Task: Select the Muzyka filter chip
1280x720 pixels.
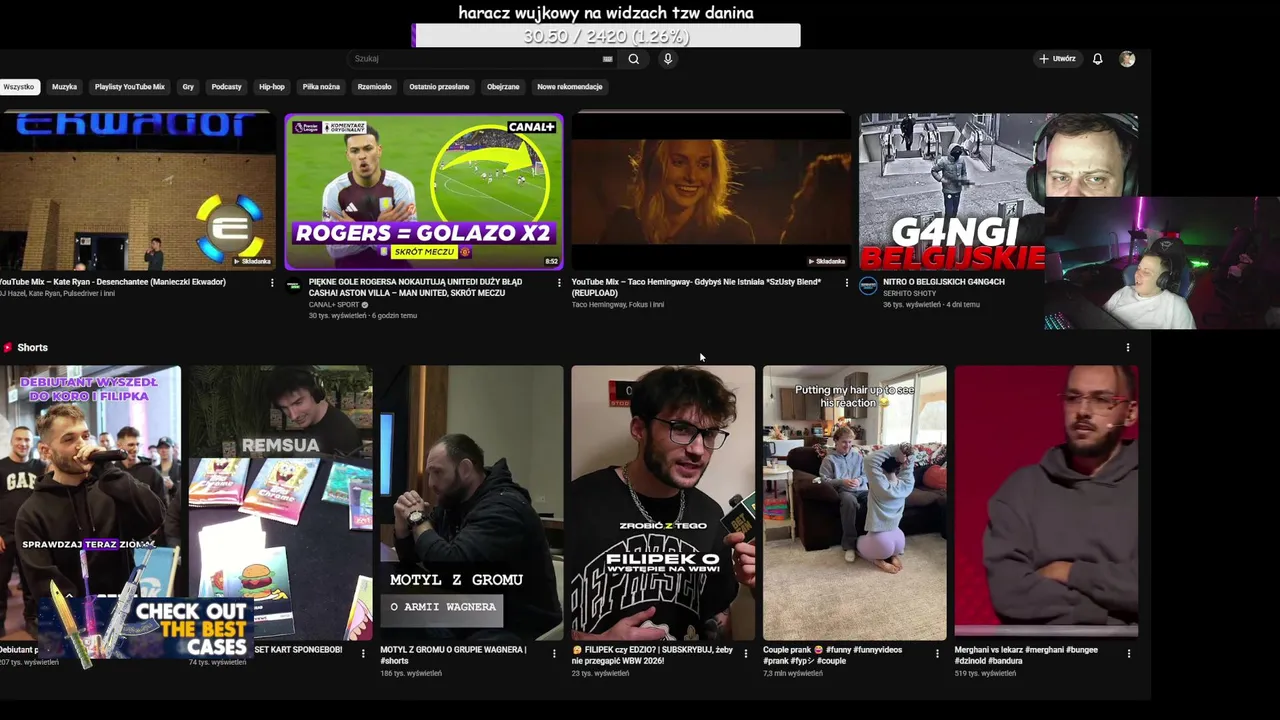Action: [x=64, y=87]
